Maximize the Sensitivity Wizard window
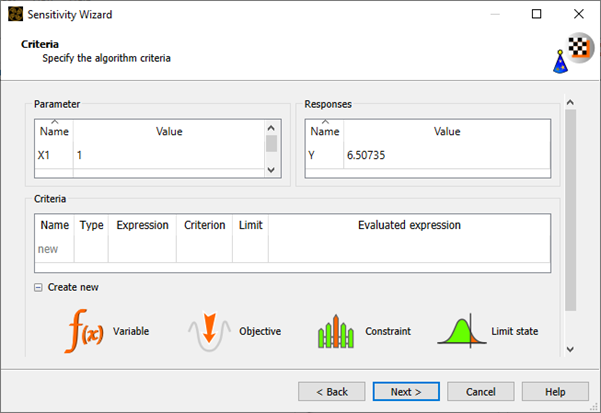 coord(537,14)
